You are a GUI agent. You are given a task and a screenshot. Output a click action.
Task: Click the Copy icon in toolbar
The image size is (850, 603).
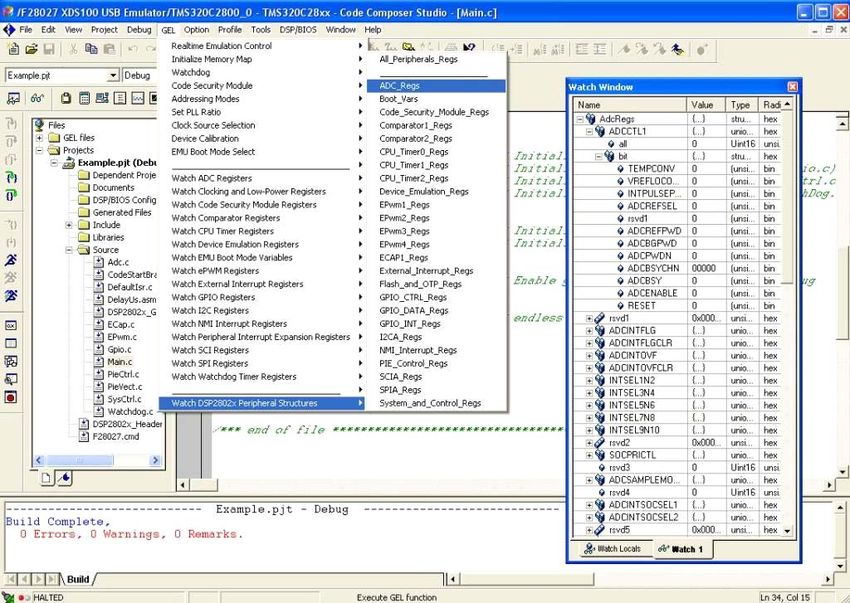(x=90, y=49)
